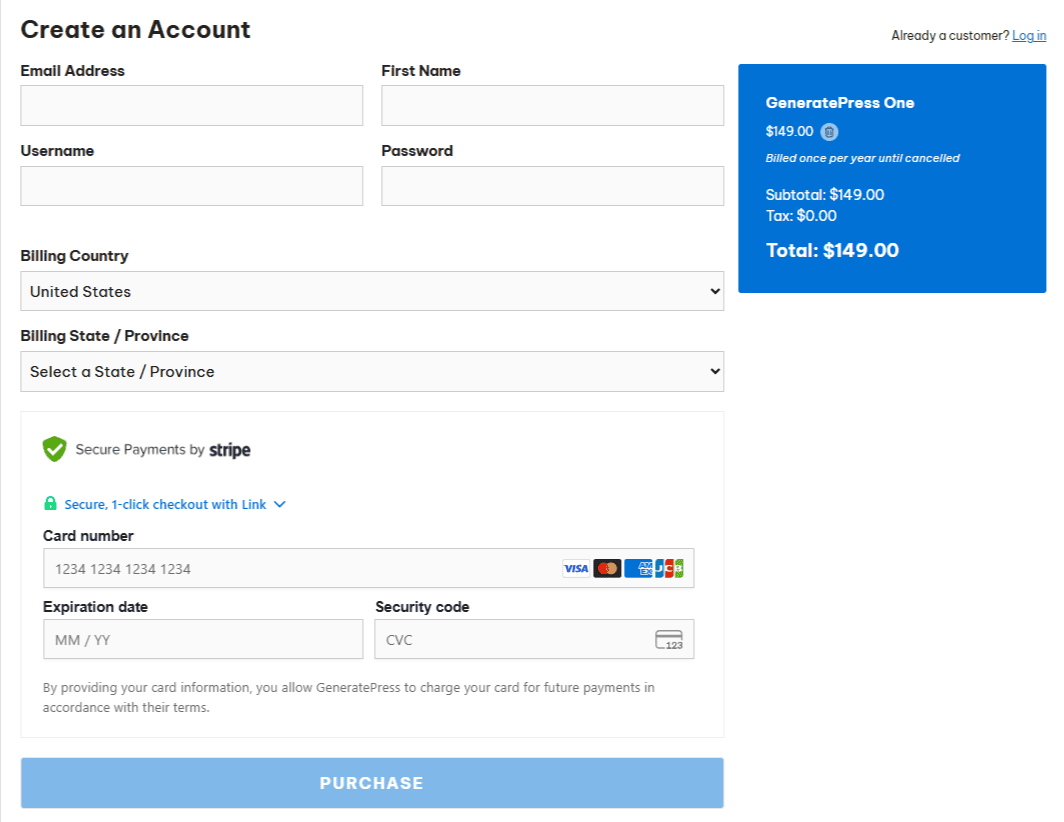
Task: Focus the Expiration date MM / YY field
Action: tap(203, 639)
